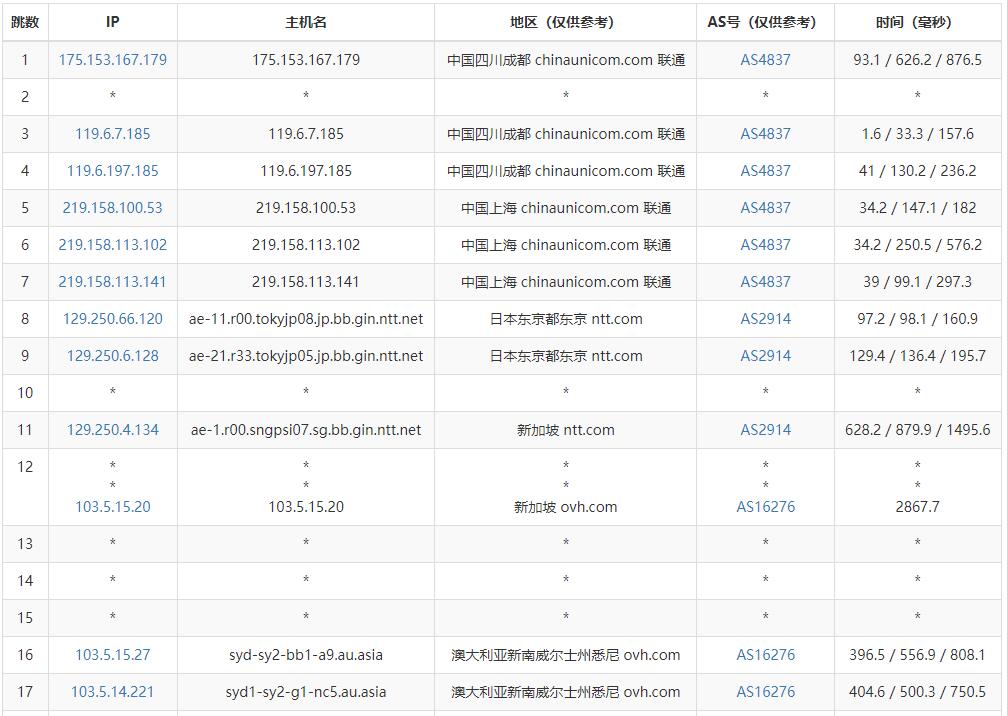1007x716 pixels.
Task: Click AS4837 link in hop 4 row
Action: (766, 171)
